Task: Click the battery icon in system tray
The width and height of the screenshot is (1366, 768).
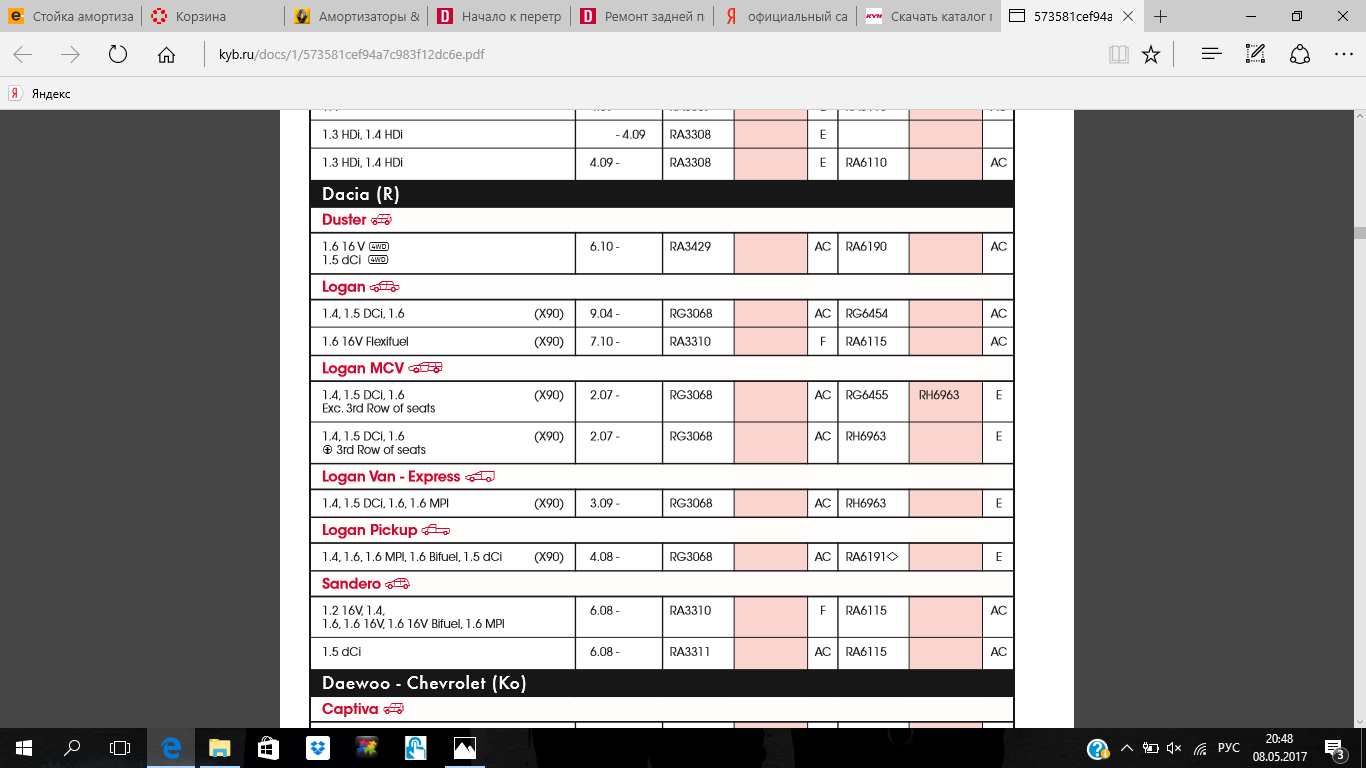Action: pyautogui.click(x=1151, y=748)
